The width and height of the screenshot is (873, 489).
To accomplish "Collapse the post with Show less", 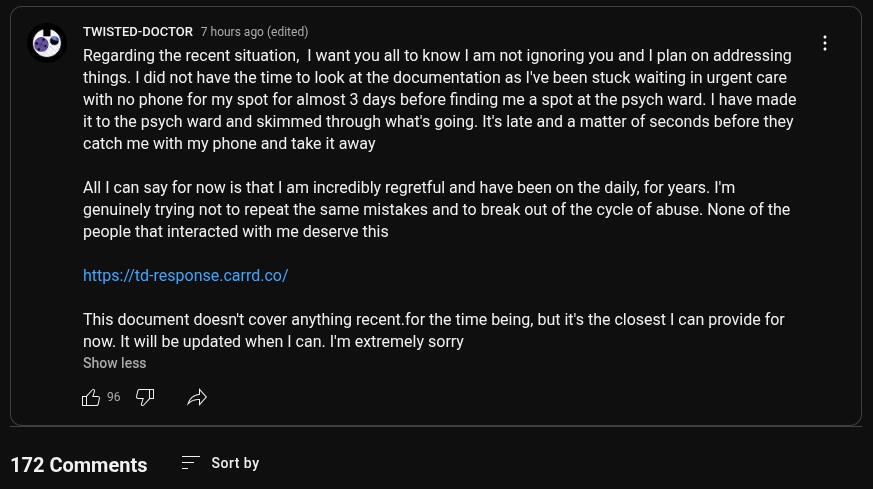I will (x=114, y=363).
